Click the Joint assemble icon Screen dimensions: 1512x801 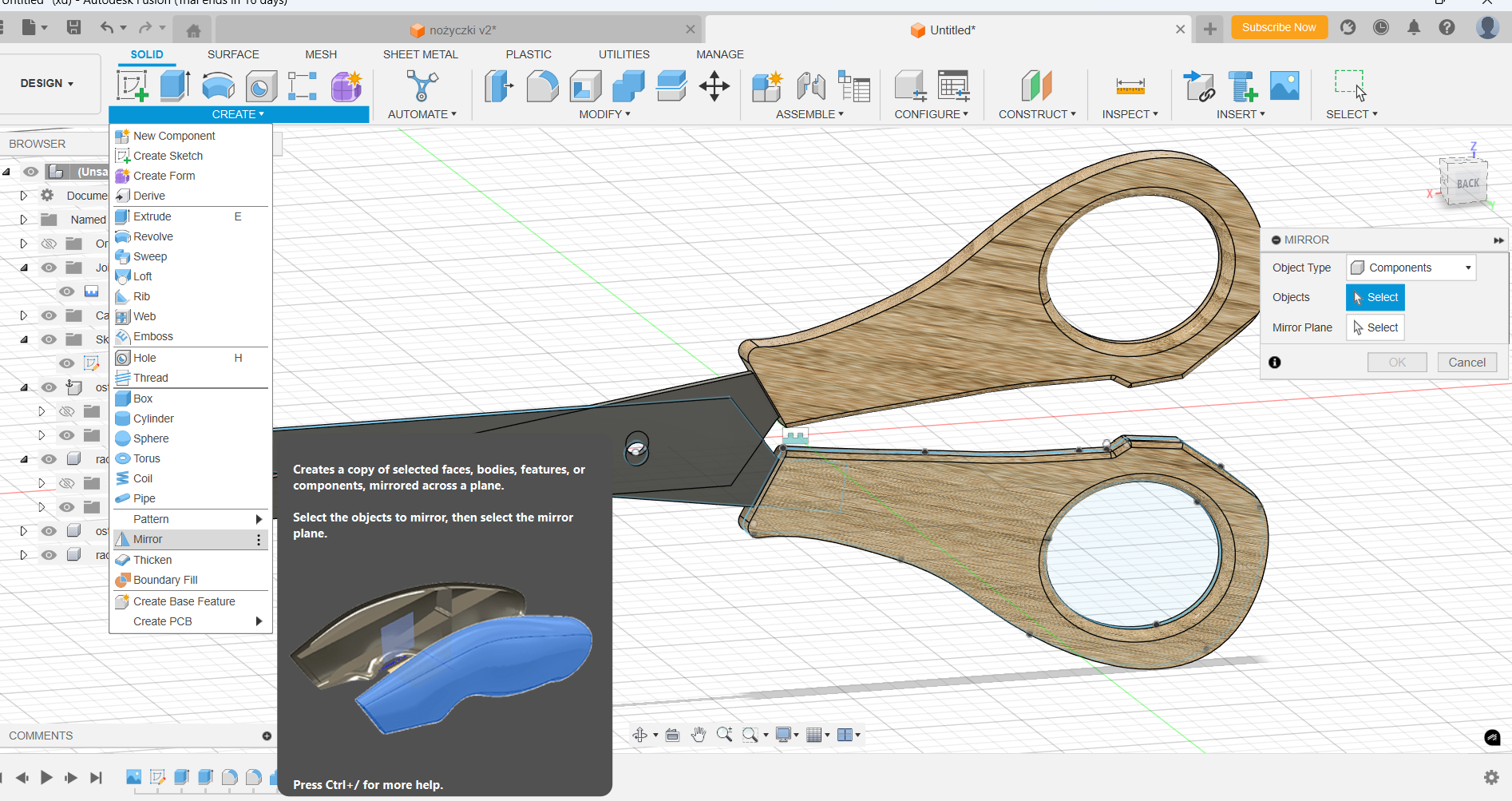pos(811,86)
